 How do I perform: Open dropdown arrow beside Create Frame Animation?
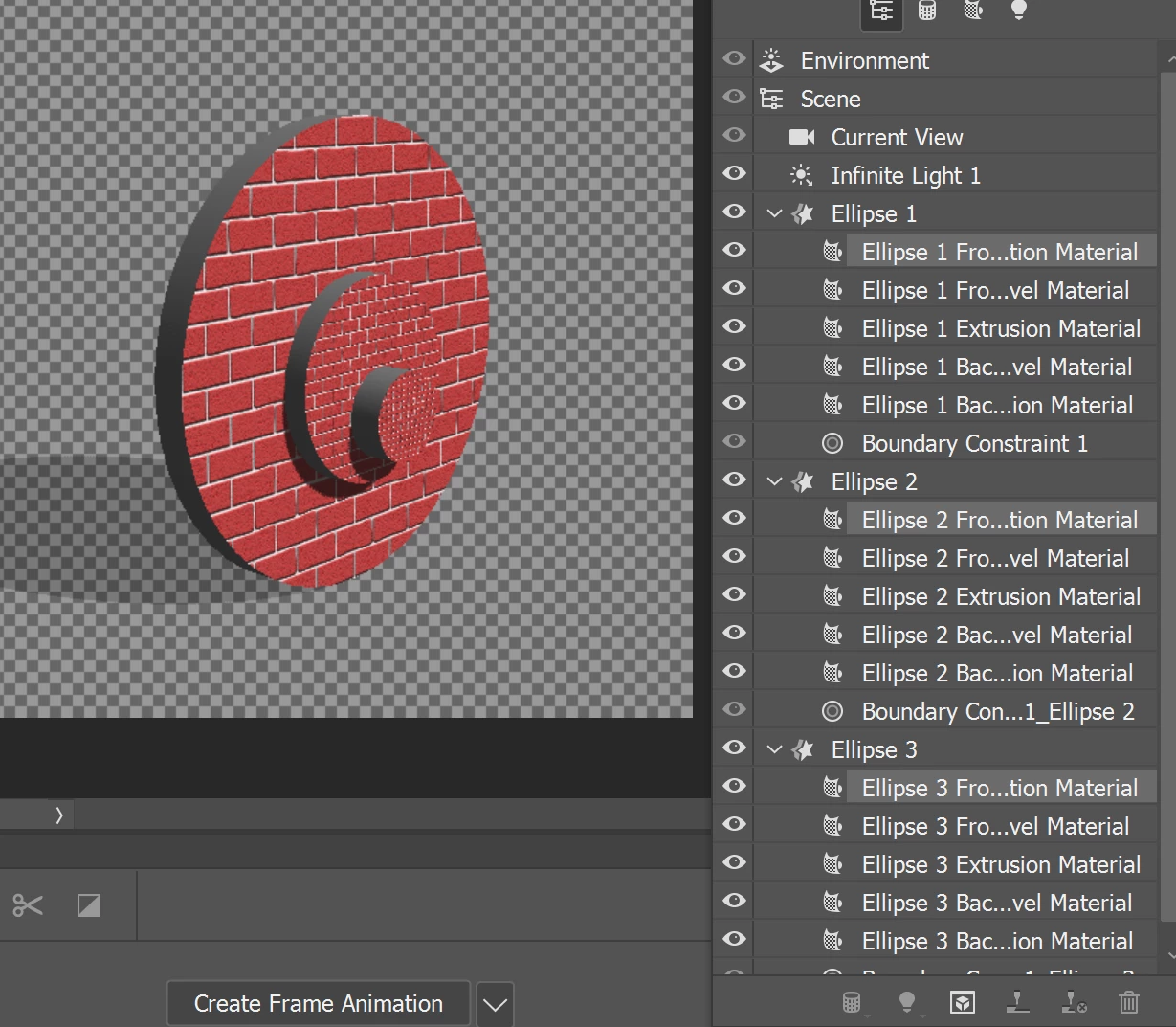(x=495, y=1004)
